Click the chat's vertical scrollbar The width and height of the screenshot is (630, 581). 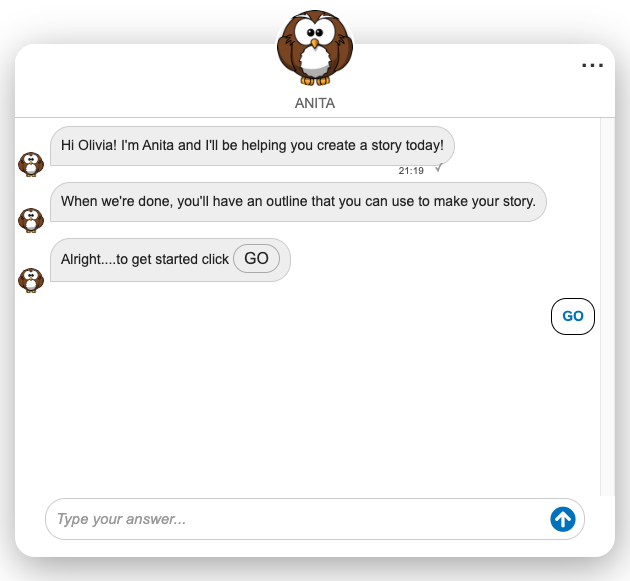click(x=607, y=300)
